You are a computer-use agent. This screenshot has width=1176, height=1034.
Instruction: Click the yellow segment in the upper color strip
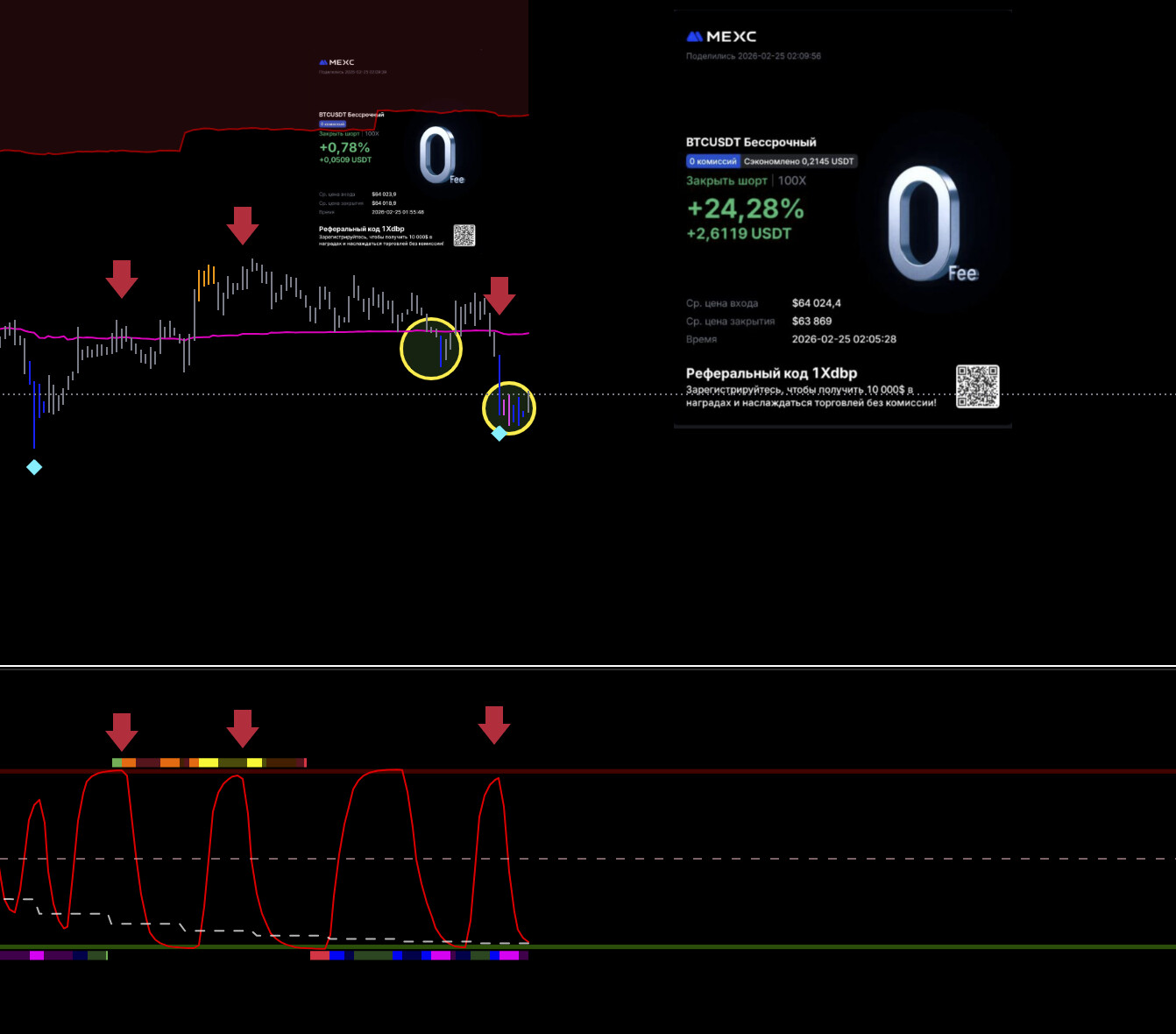tap(209, 763)
